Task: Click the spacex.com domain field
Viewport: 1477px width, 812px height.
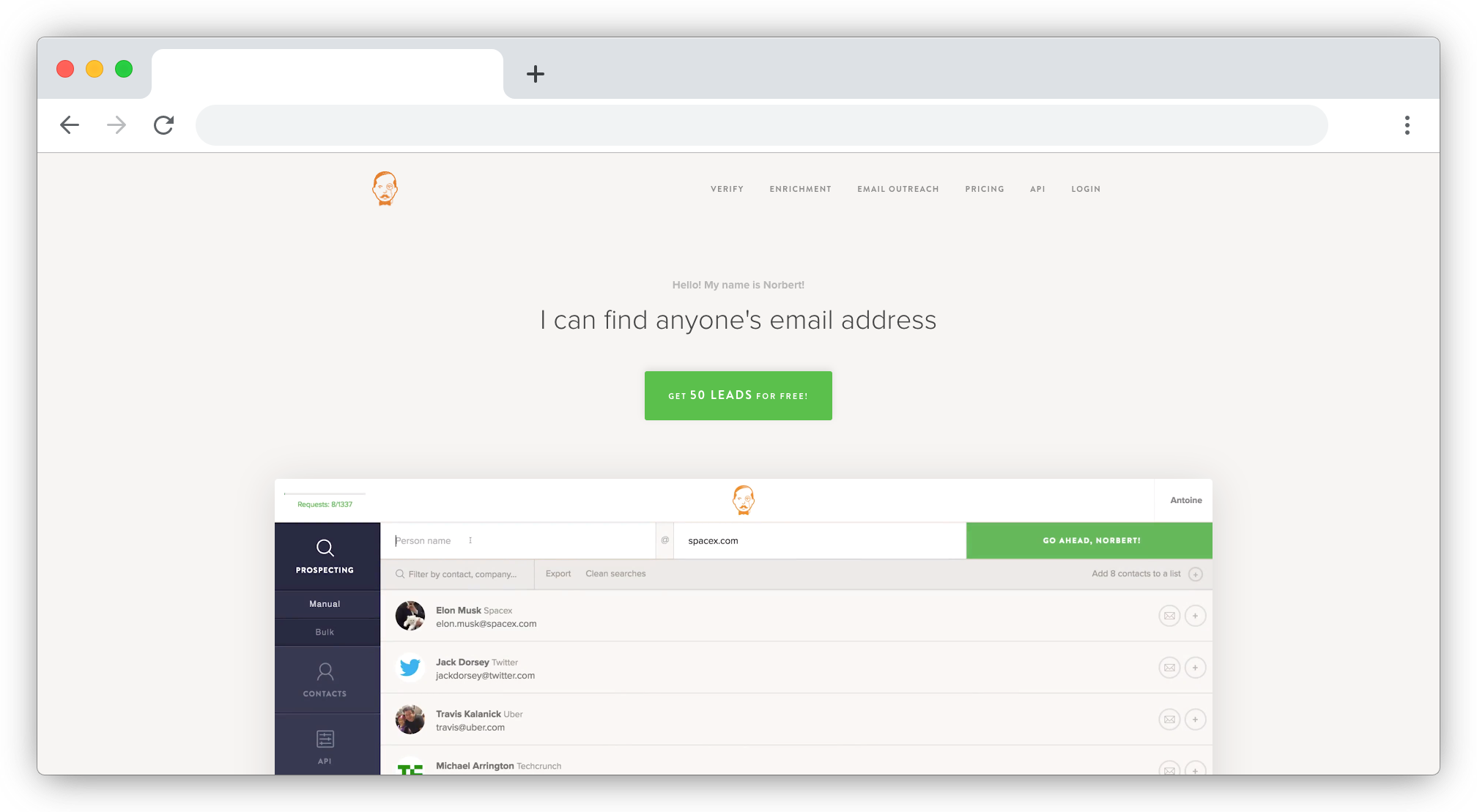Action: point(820,540)
